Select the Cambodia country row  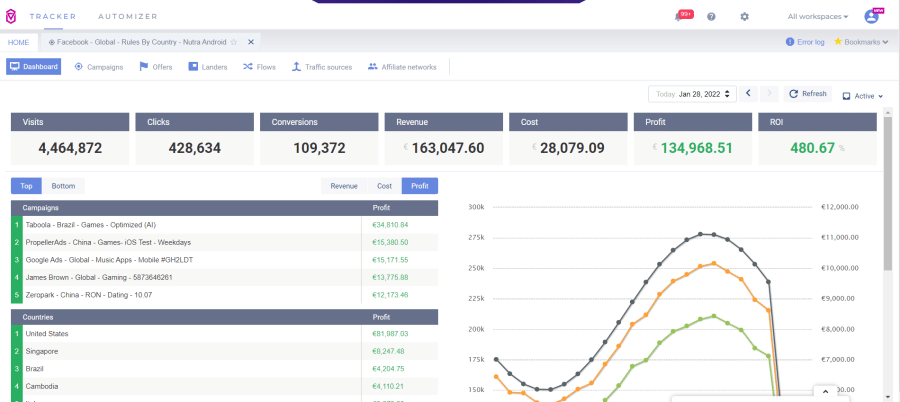click(x=224, y=386)
